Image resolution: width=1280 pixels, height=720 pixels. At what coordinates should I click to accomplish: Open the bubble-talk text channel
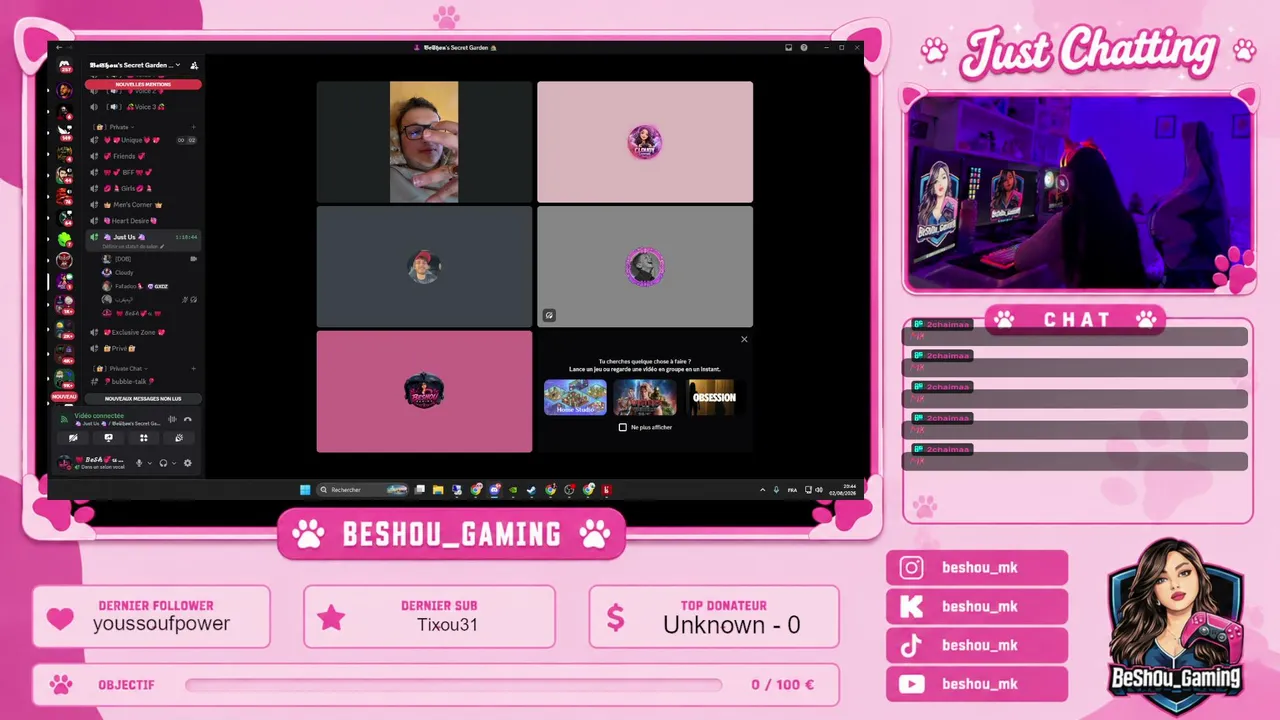(143, 381)
